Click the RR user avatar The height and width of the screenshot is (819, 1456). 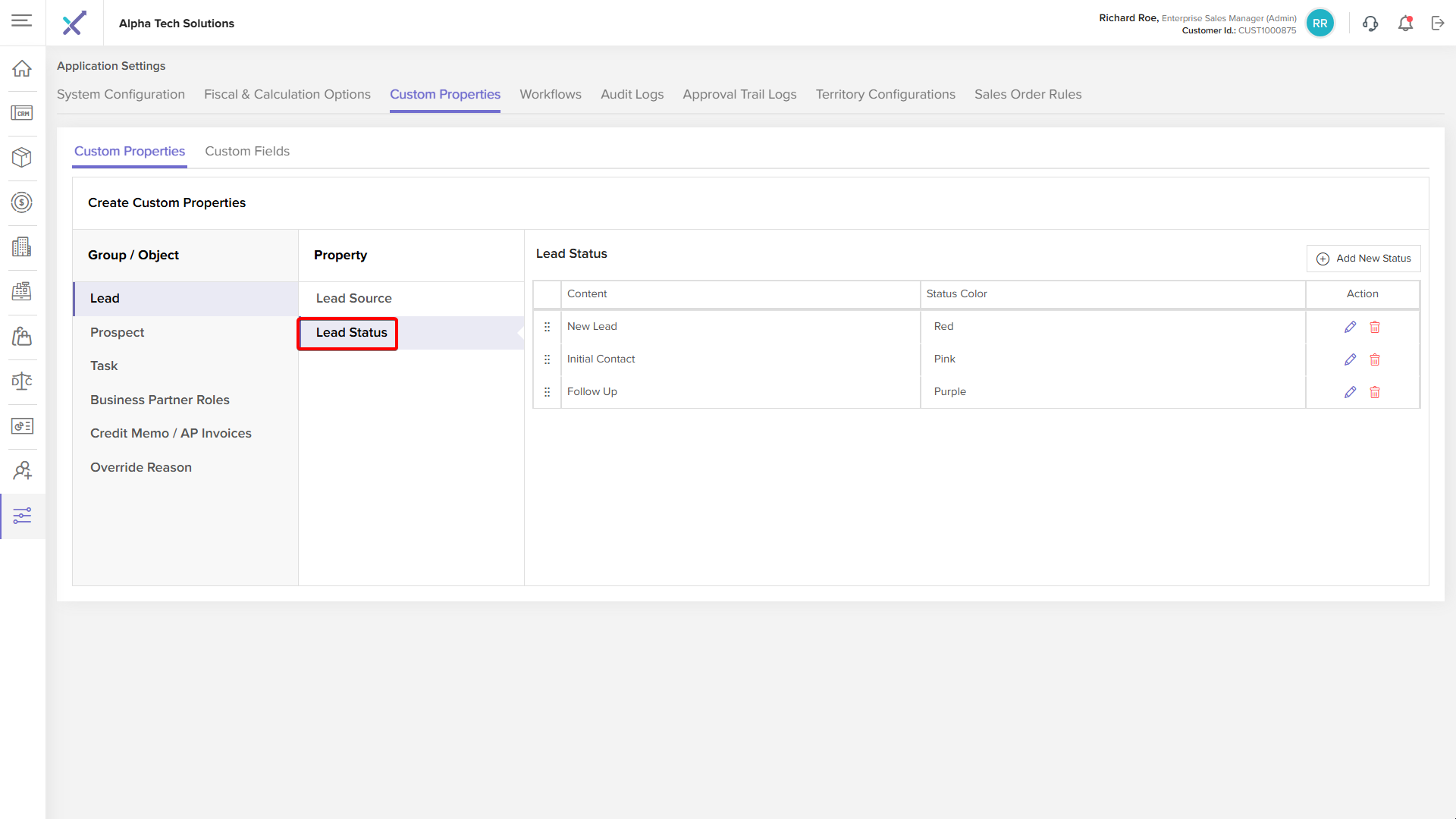coord(1320,24)
